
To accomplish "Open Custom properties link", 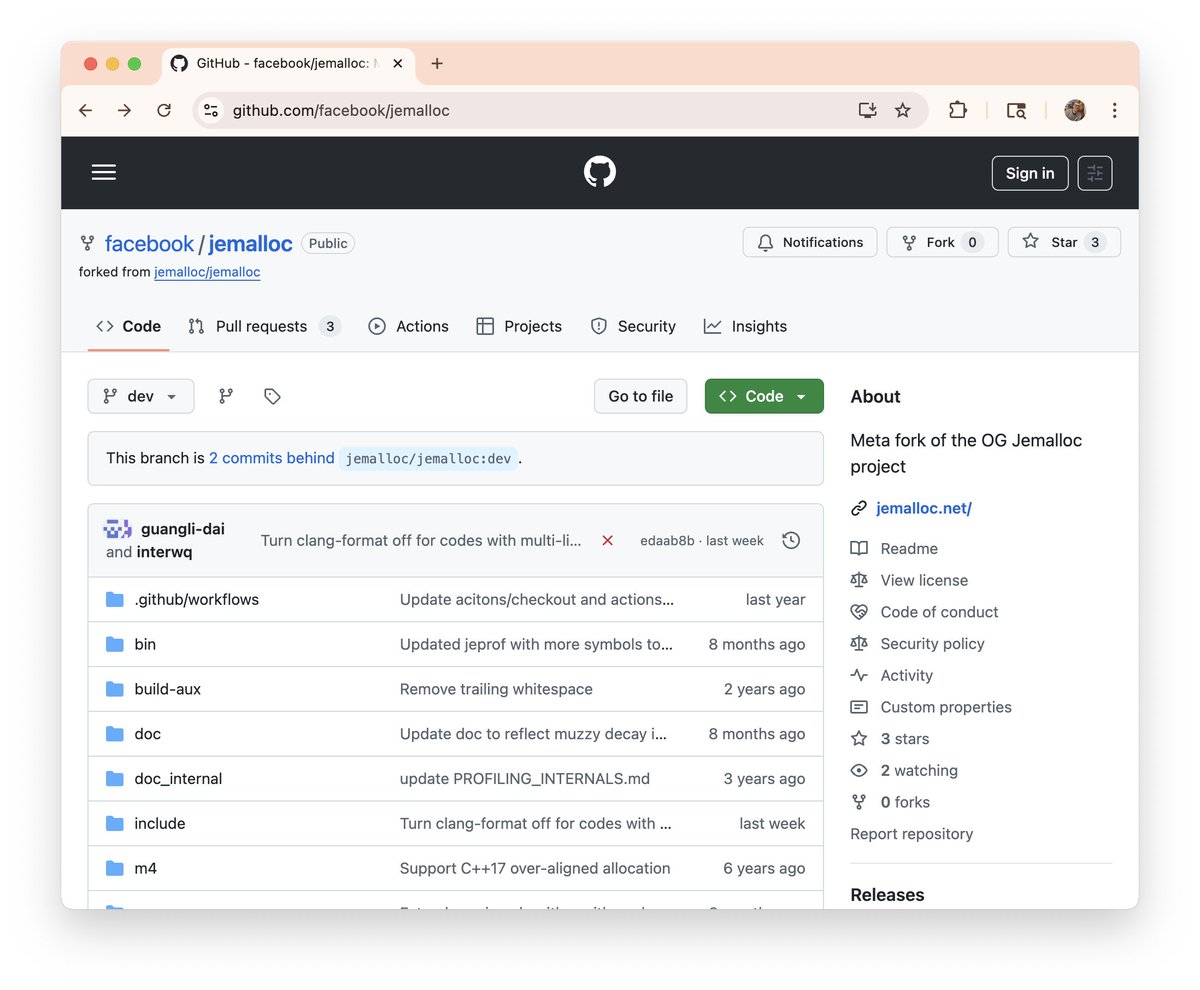I will pyautogui.click(x=946, y=707).
